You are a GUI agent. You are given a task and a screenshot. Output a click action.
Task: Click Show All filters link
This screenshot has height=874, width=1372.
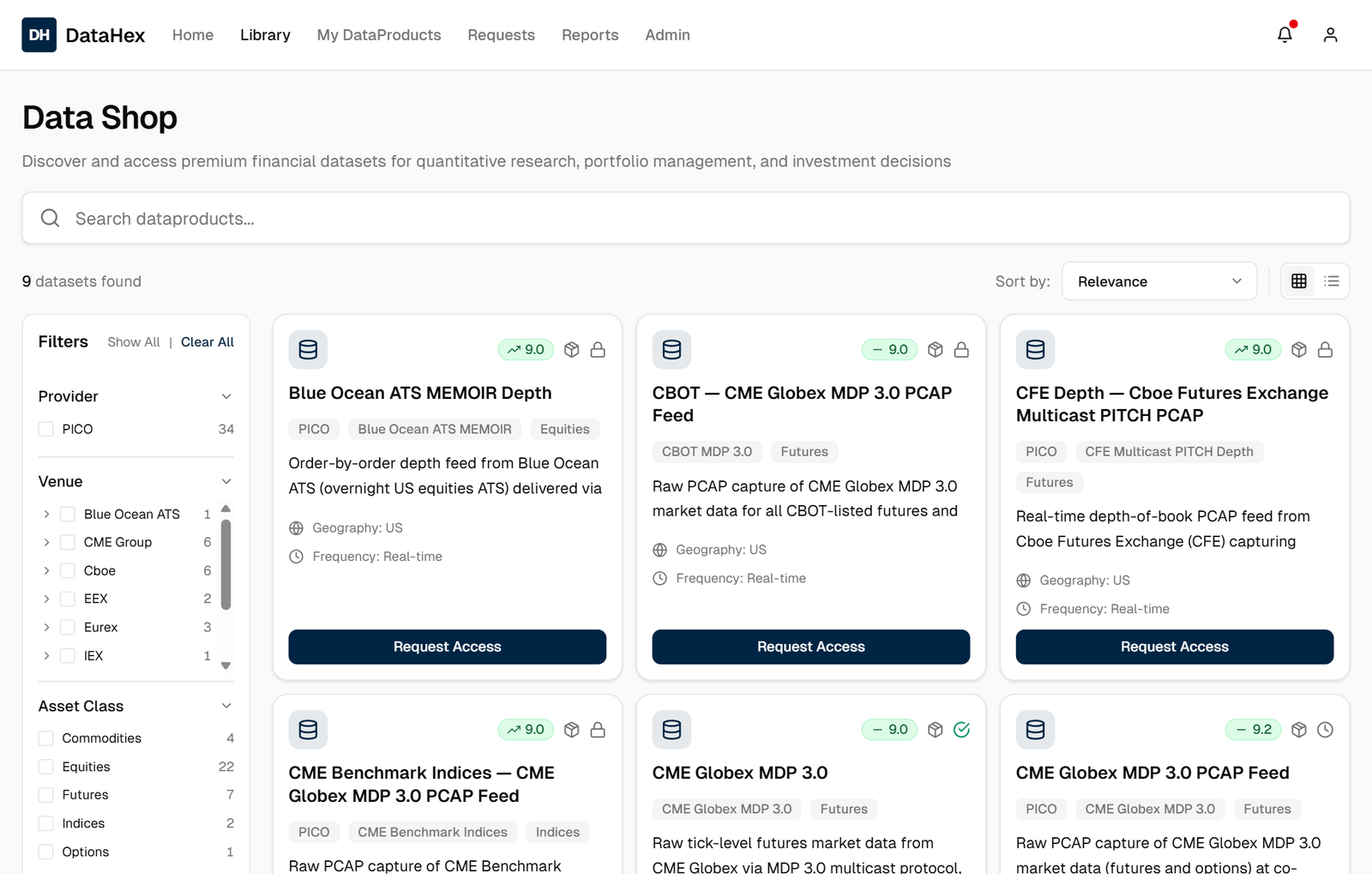point(134,342)
